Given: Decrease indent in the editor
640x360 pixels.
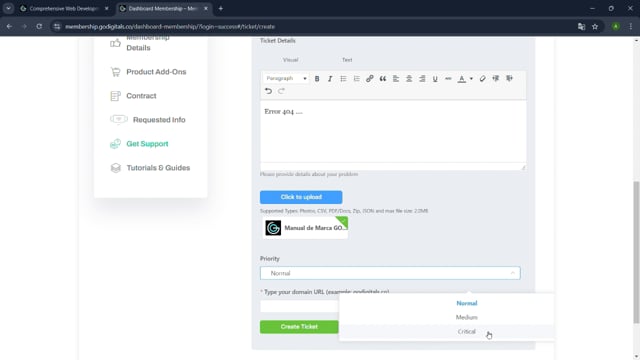Looking at the screenshot, I should [496, 78].
